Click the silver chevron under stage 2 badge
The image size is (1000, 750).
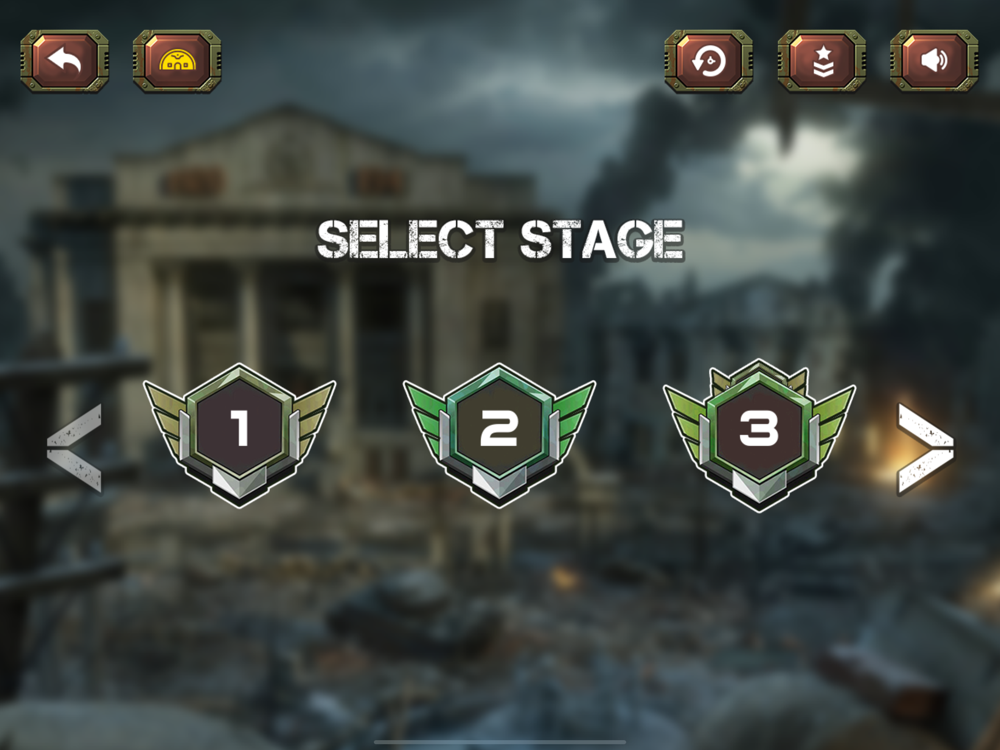pyautogui.click(x=499, y=483)
